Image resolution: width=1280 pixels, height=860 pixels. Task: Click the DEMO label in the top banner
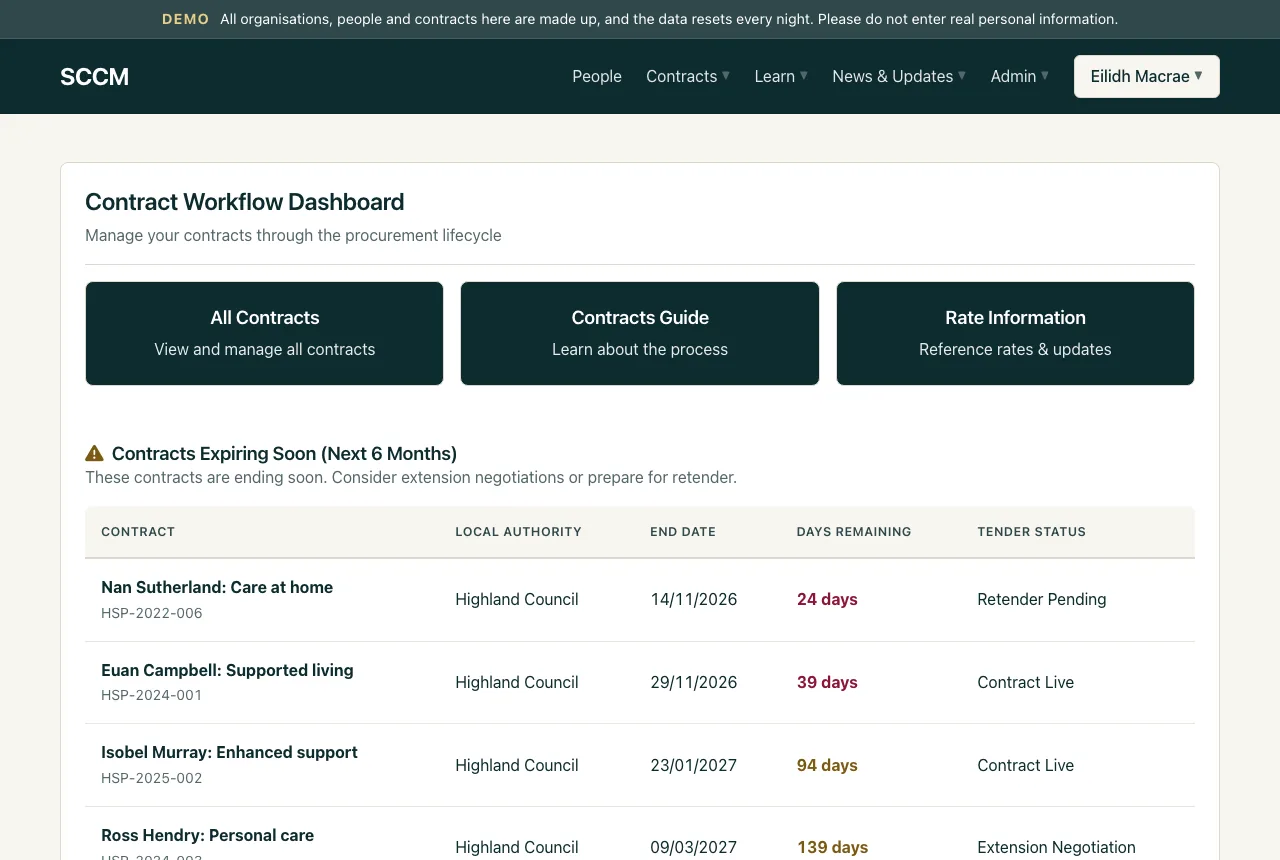185,19
